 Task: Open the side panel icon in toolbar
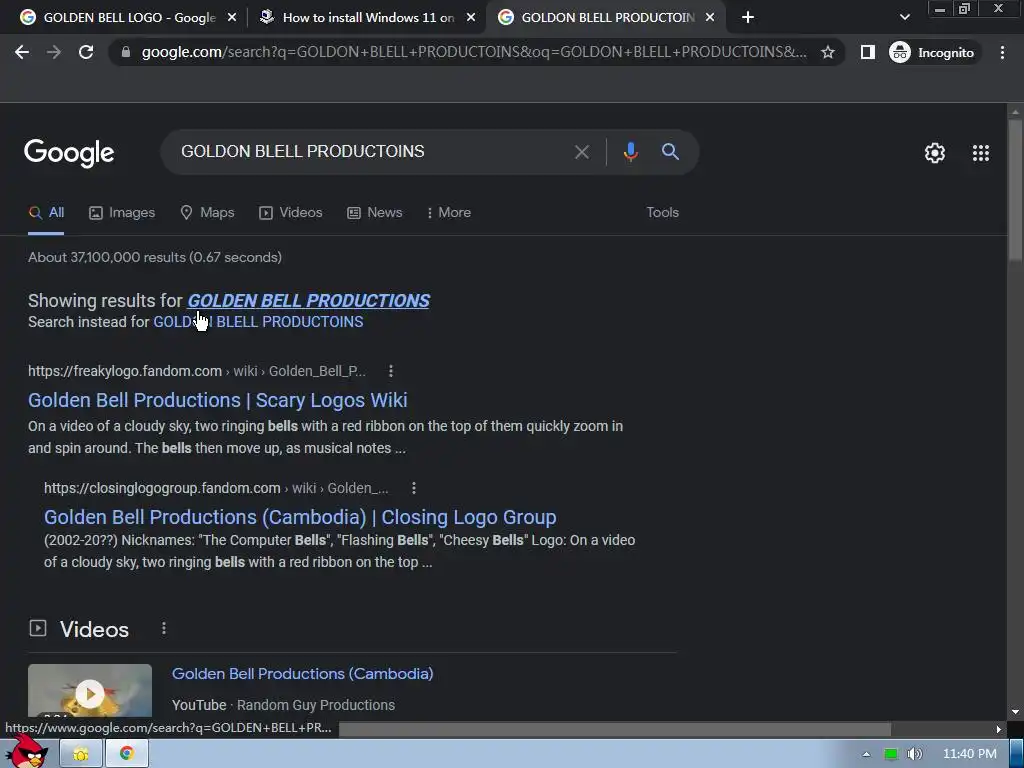pos(867,52)
